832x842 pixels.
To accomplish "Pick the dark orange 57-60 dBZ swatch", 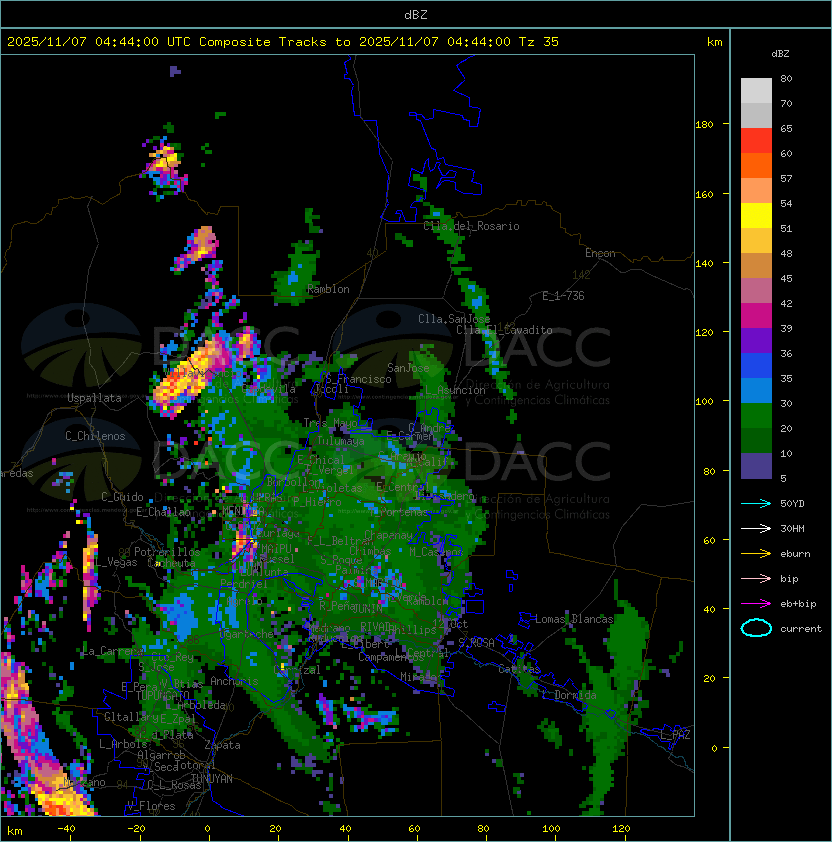I will pos(756,165).
